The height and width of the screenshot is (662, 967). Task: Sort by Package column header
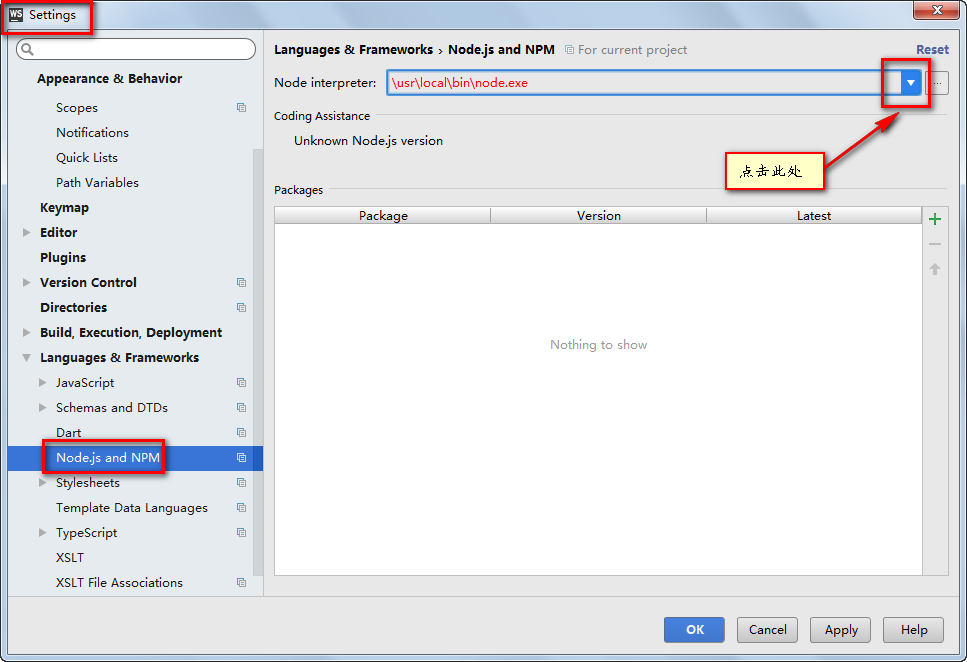[x=383, y=215]
